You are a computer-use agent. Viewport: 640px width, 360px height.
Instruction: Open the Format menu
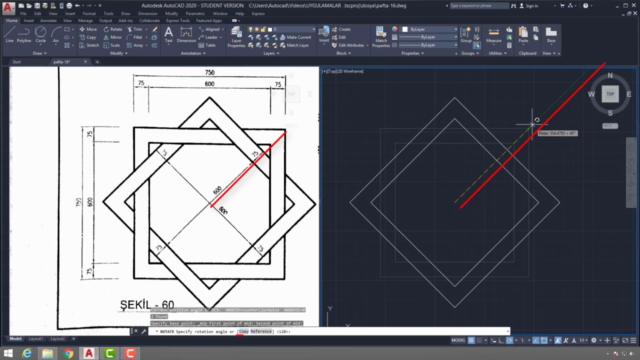(89, 13)
